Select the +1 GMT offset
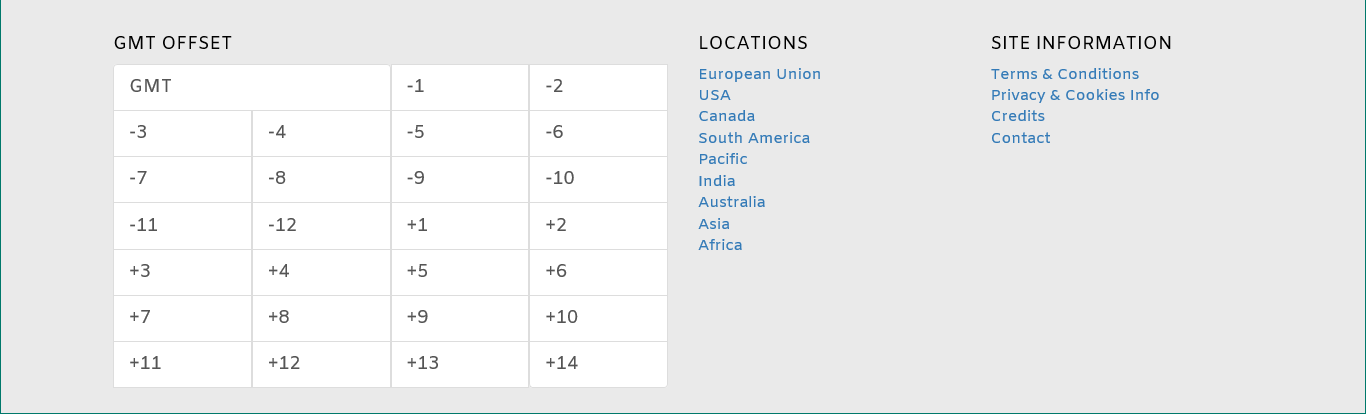Screen dimensions: 1366x414 [x=460, y=225]
